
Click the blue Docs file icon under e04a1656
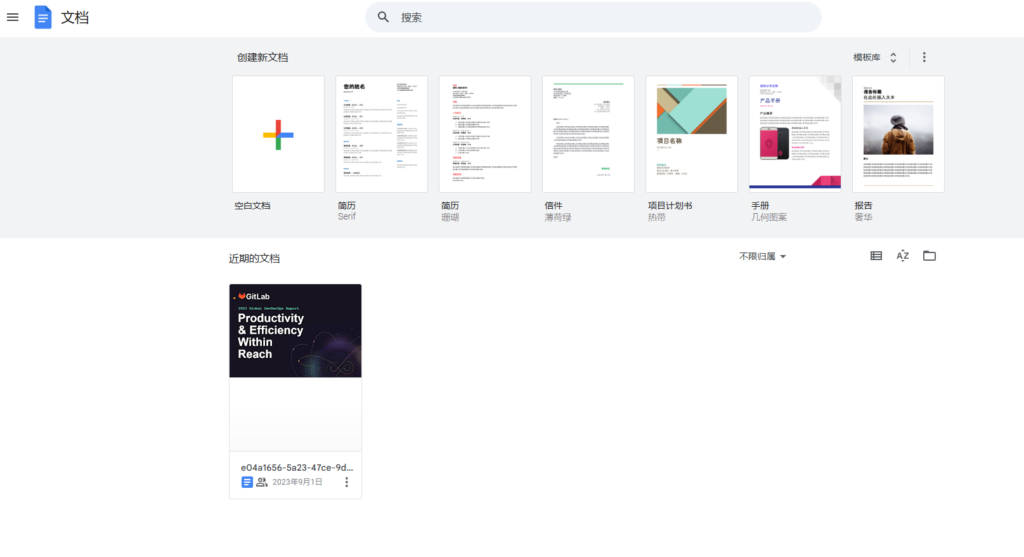247,482
